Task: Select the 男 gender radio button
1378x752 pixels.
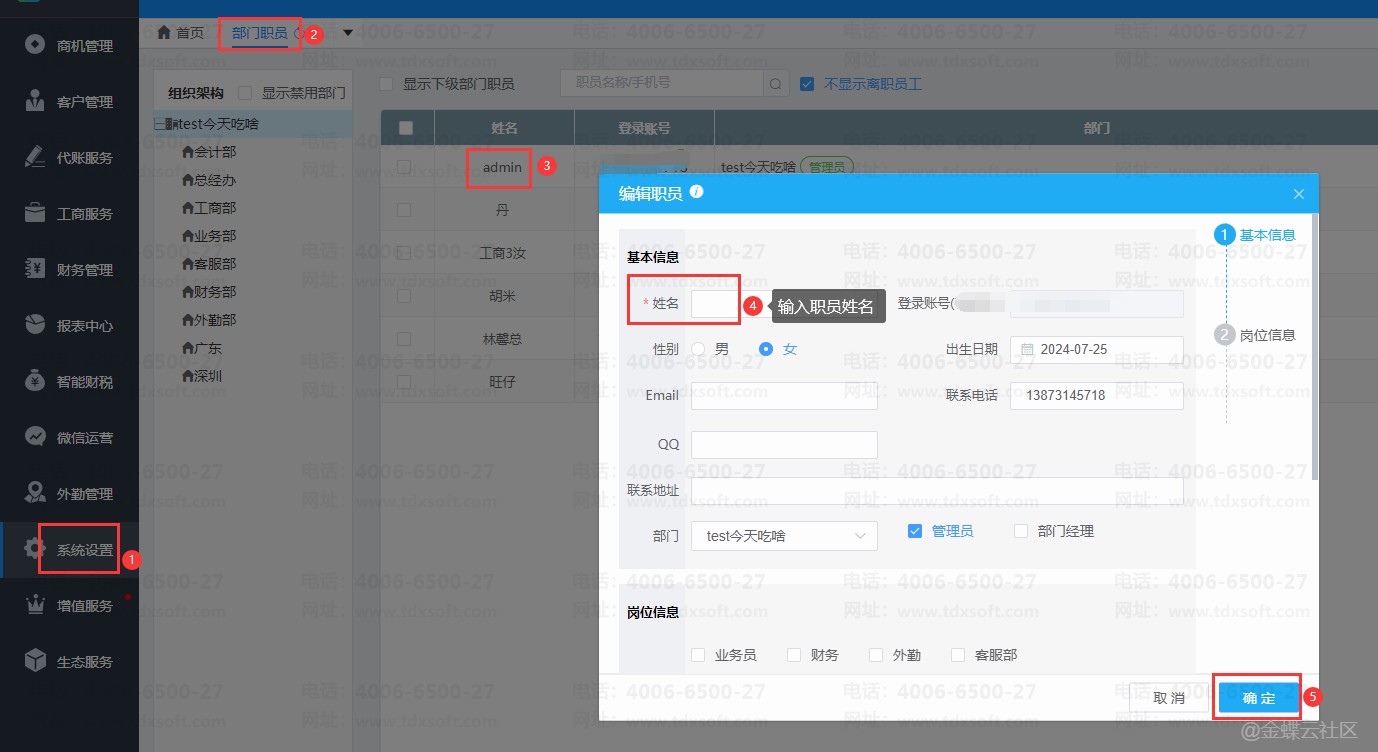Action: tap(698, 349)
